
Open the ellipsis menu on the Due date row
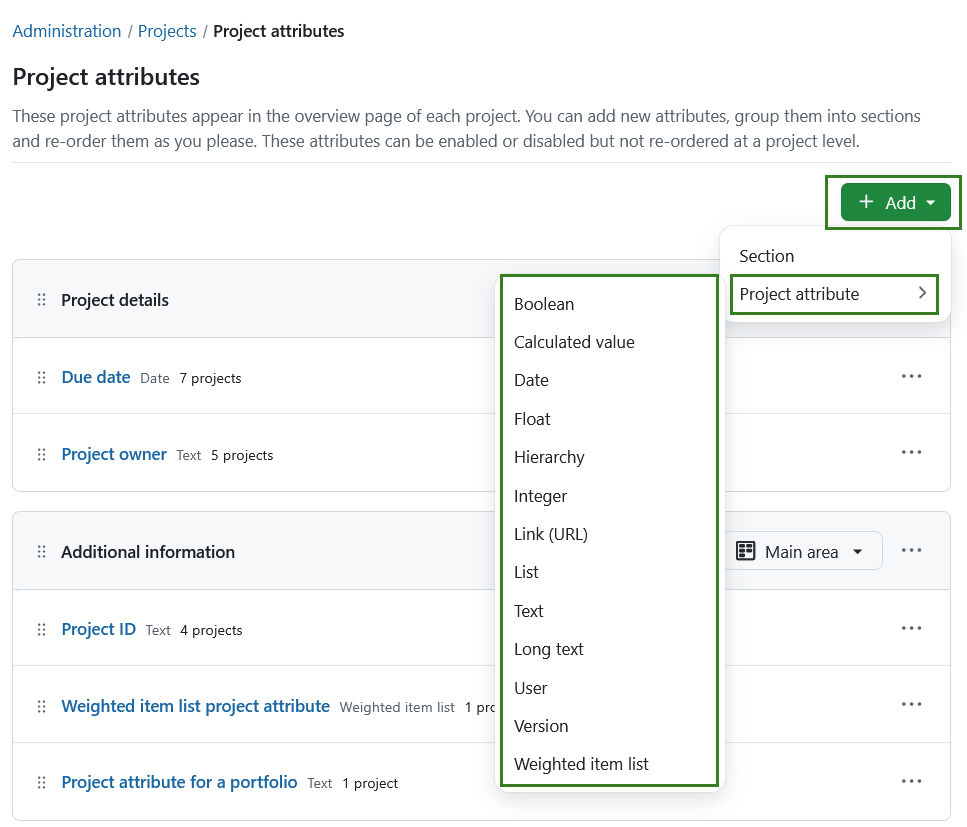(911, 376)
